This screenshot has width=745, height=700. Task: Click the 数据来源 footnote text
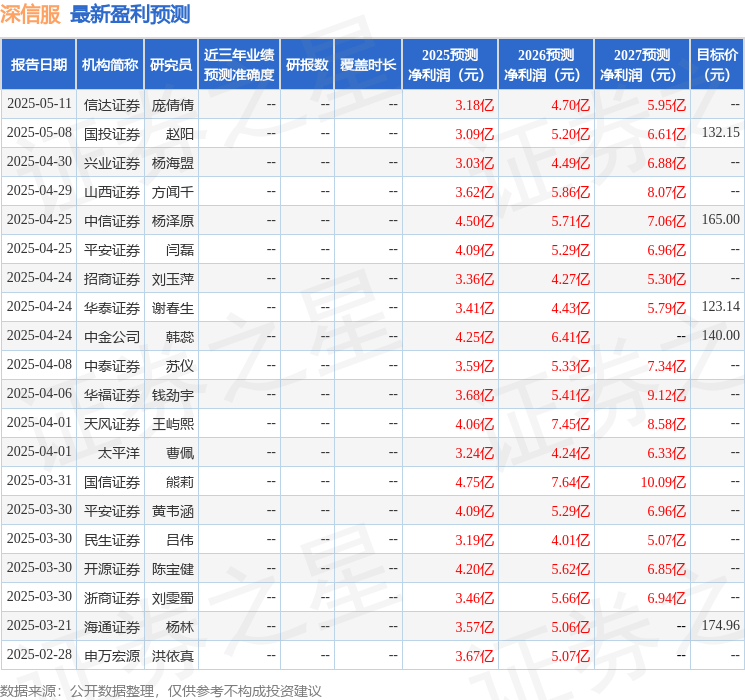coord(161,691)
